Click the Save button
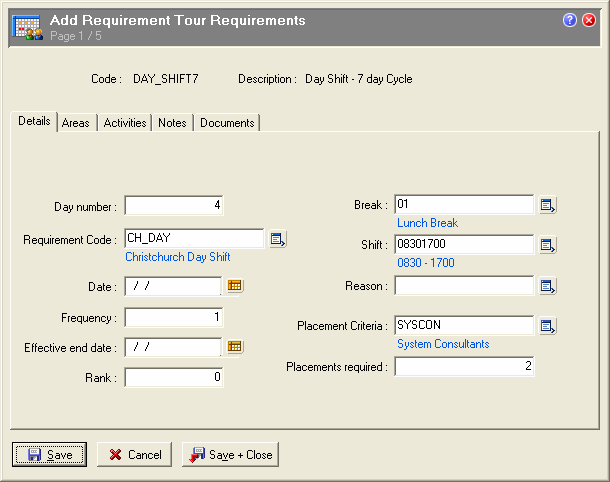Viewport: 610px width, 482px height. 49,454
